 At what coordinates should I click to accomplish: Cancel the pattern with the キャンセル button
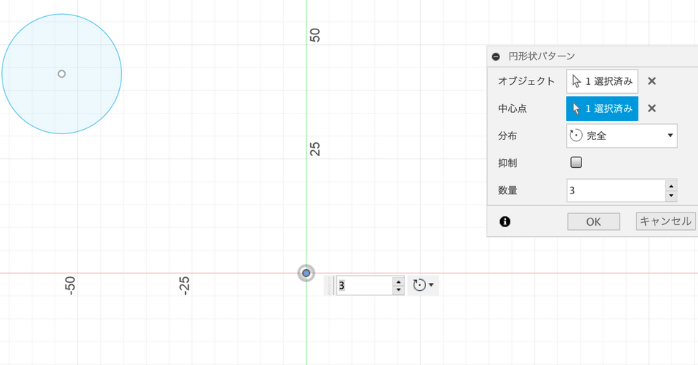tap(666, 221)
